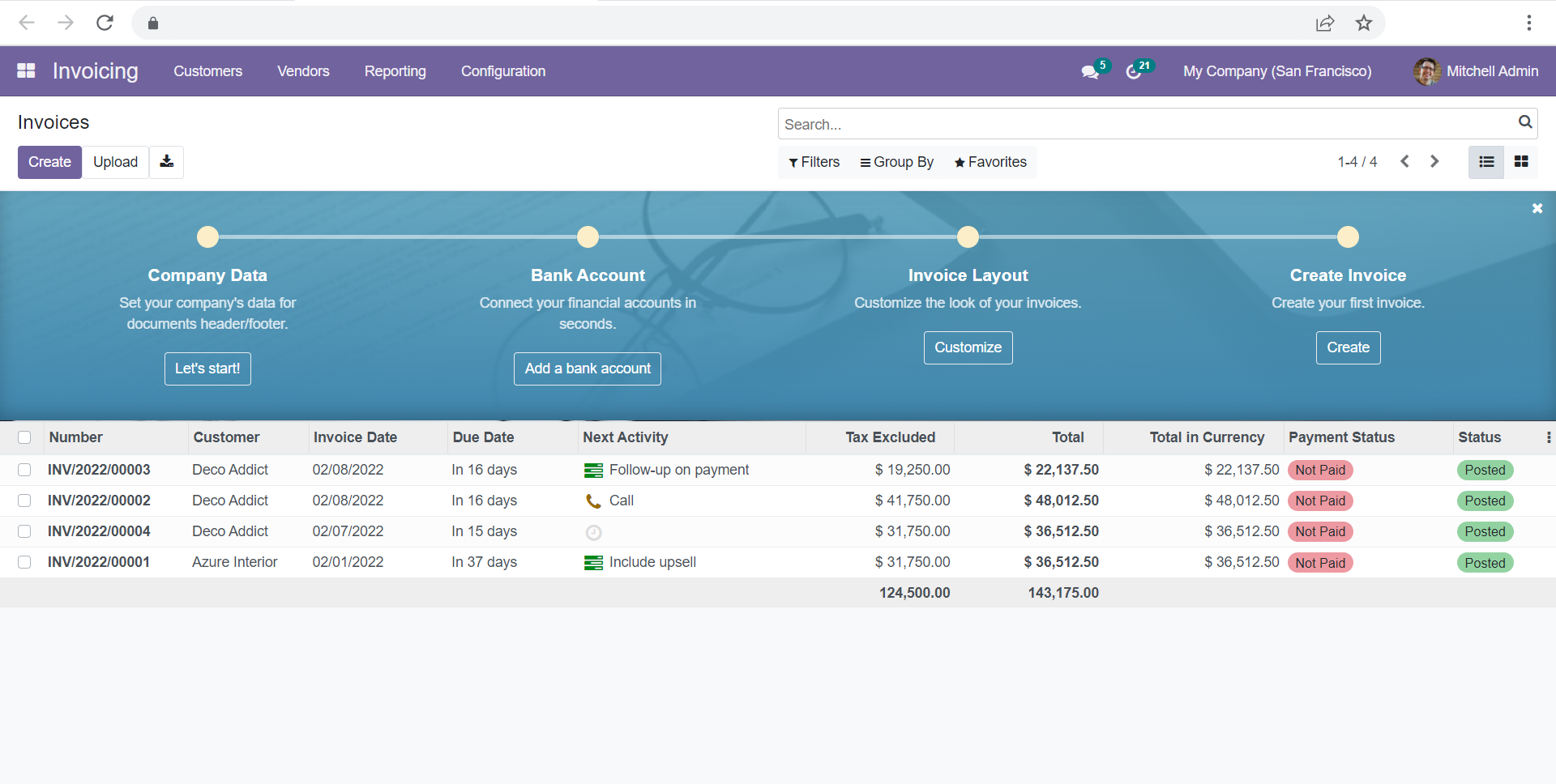Select the list view icon
1556x784 pixels.
click(1485, 162)
